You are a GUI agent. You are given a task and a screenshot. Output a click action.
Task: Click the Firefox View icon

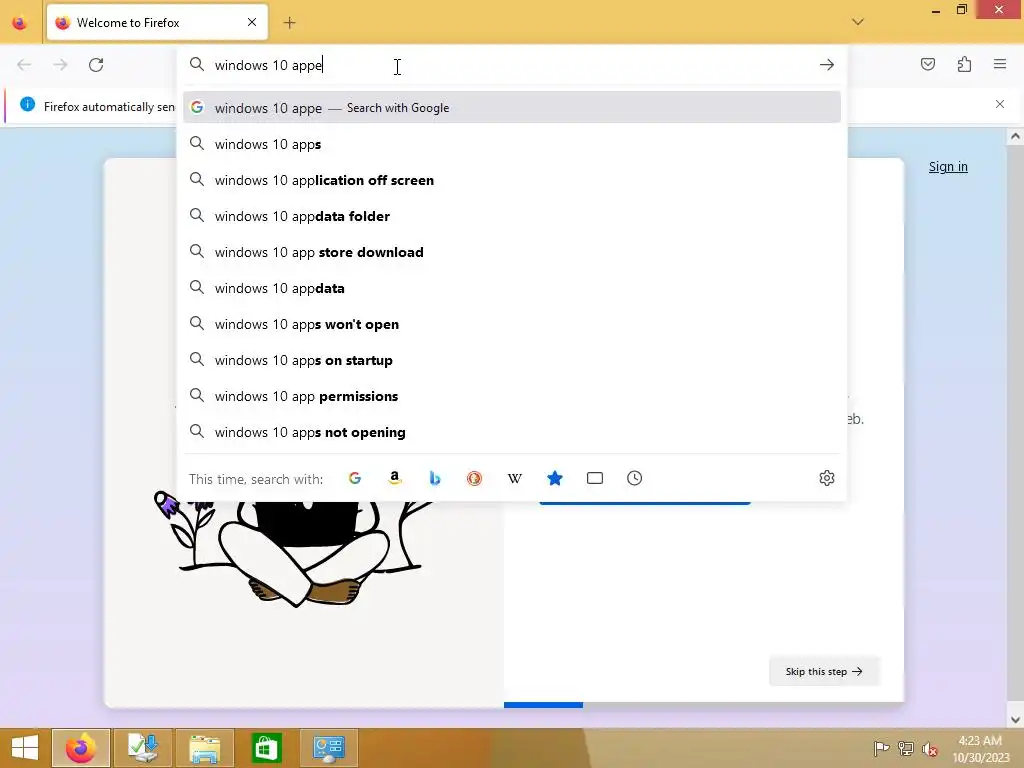click(x=20, y=23)
